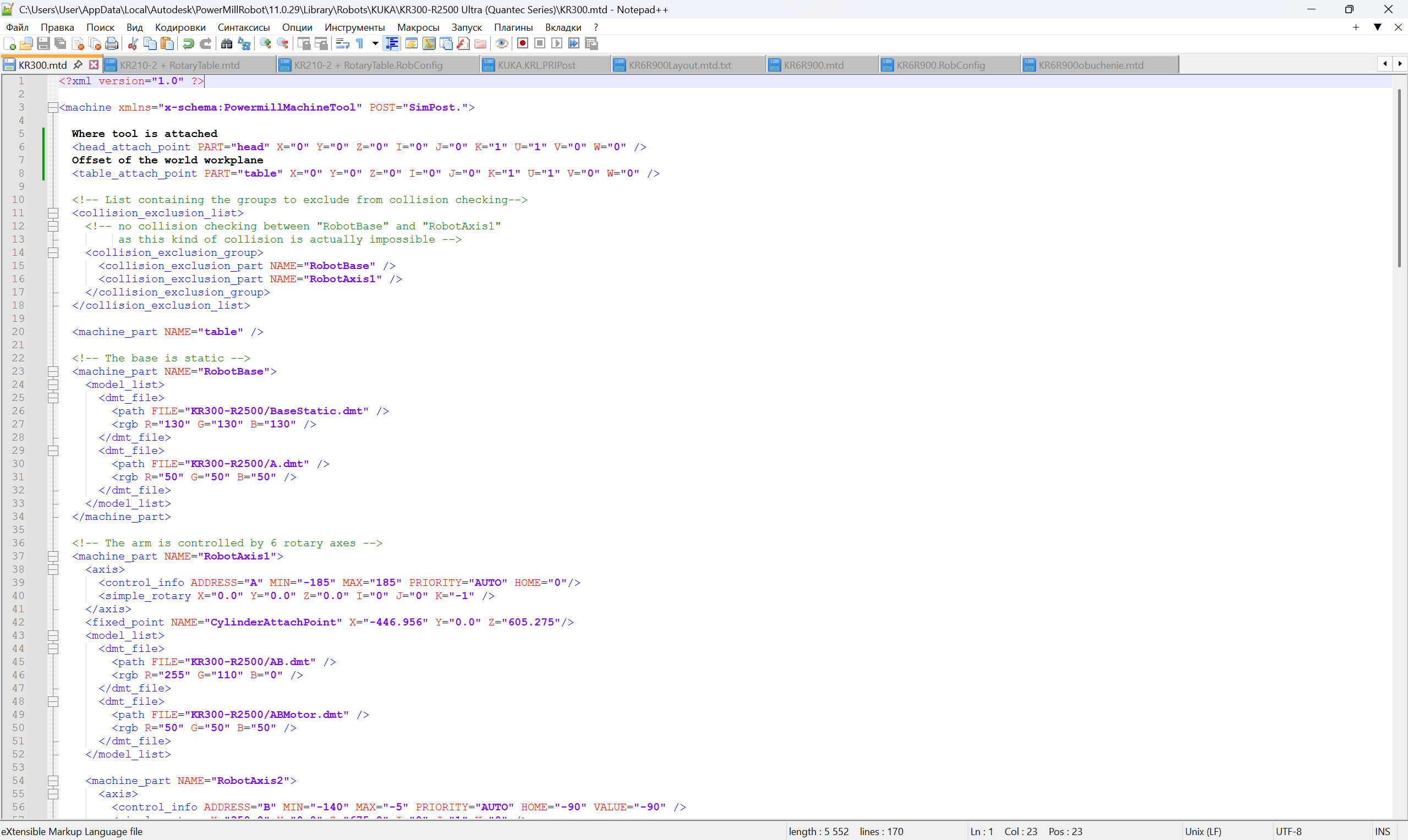
Task: Start macro recording with red dot icon
Action: 523,43
